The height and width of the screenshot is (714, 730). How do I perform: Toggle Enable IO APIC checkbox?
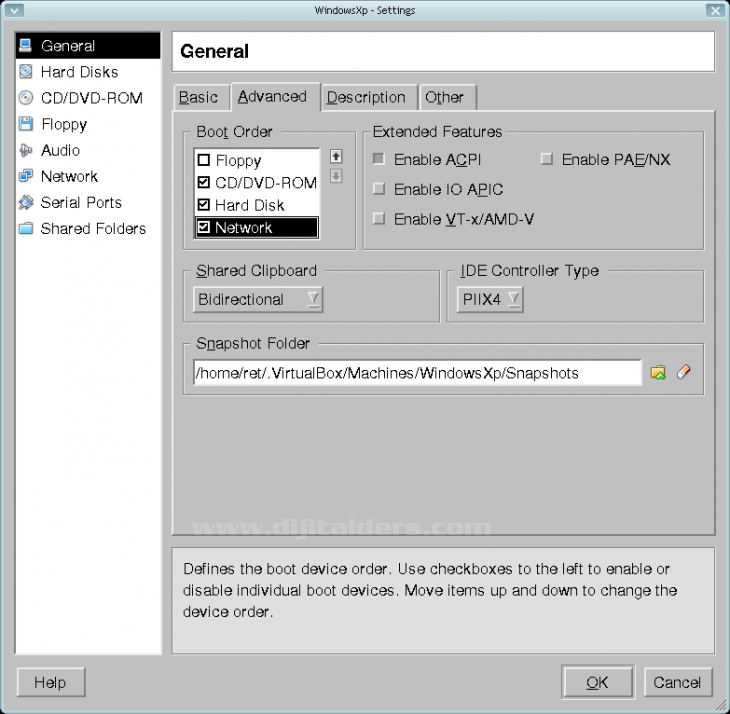[379, 189]
